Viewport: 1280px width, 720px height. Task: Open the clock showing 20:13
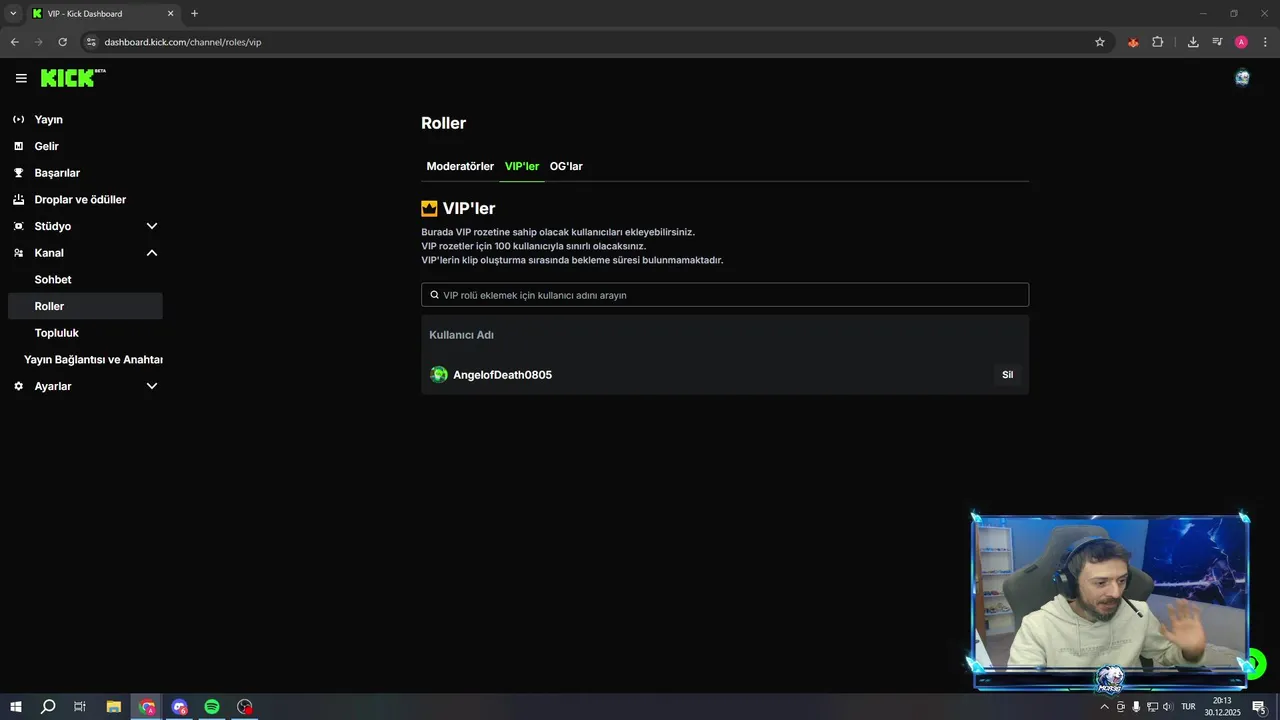coord(1222,707)
